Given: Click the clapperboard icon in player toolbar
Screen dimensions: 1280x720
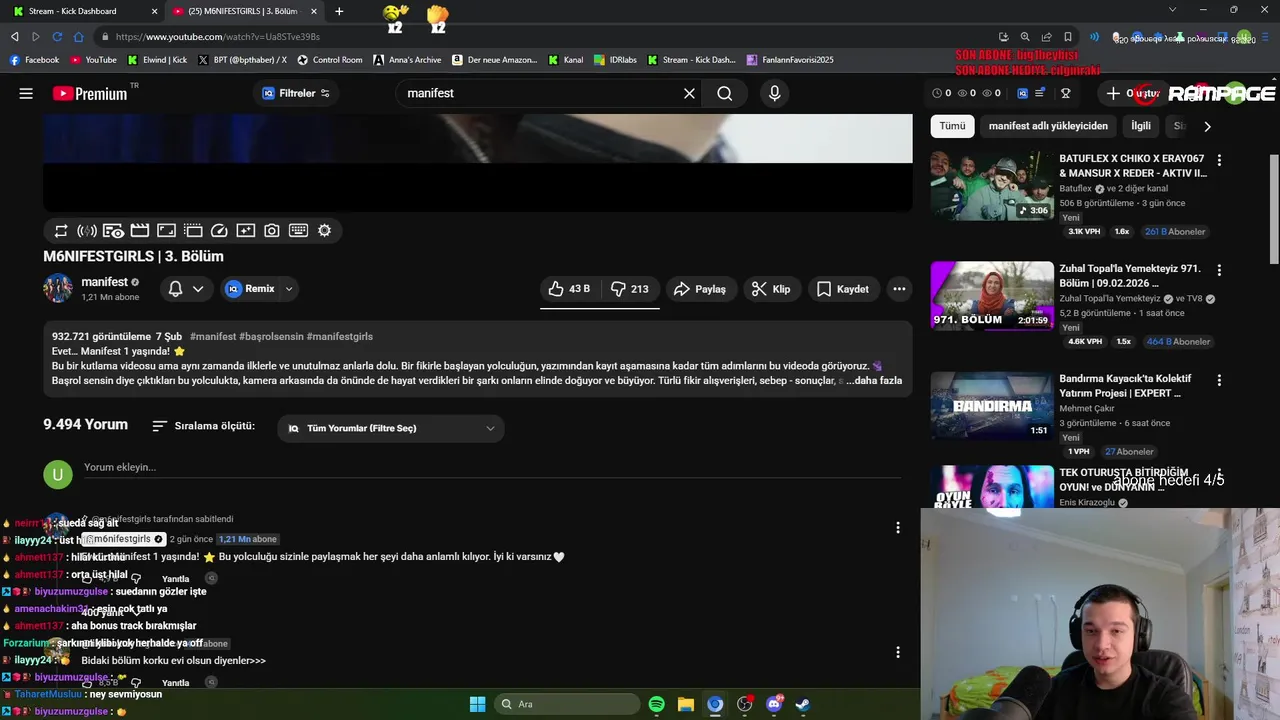Looking at the screenshot, I should tap(140, 230).
